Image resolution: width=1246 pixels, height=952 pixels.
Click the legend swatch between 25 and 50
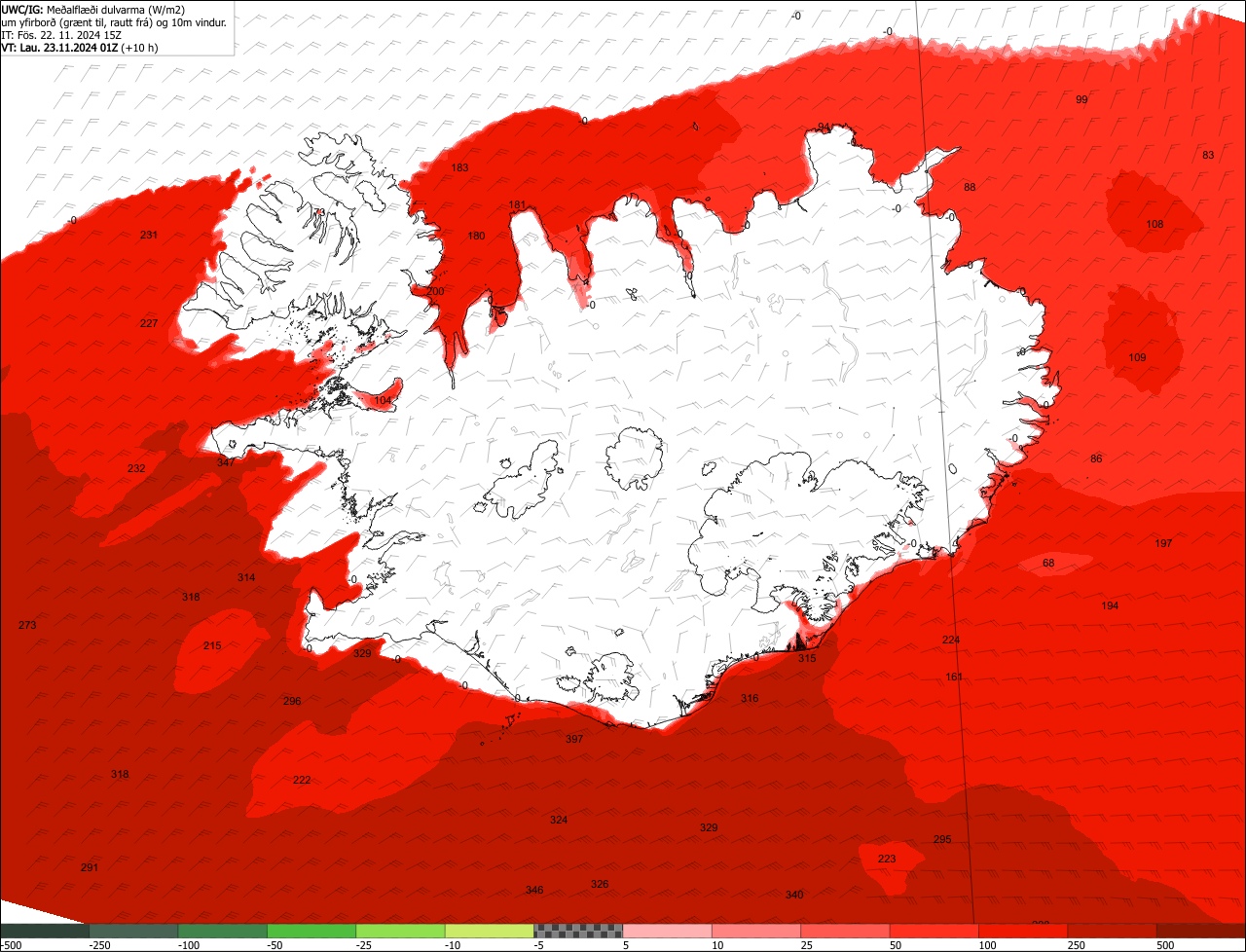click(845, 931)
